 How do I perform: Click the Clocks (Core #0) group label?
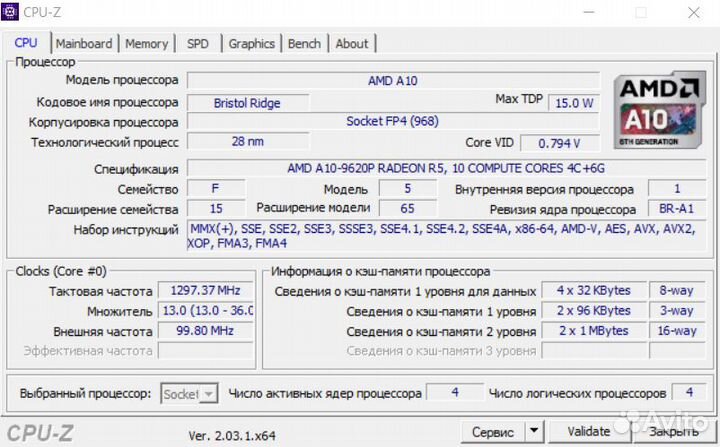click(x=61, y=271)
